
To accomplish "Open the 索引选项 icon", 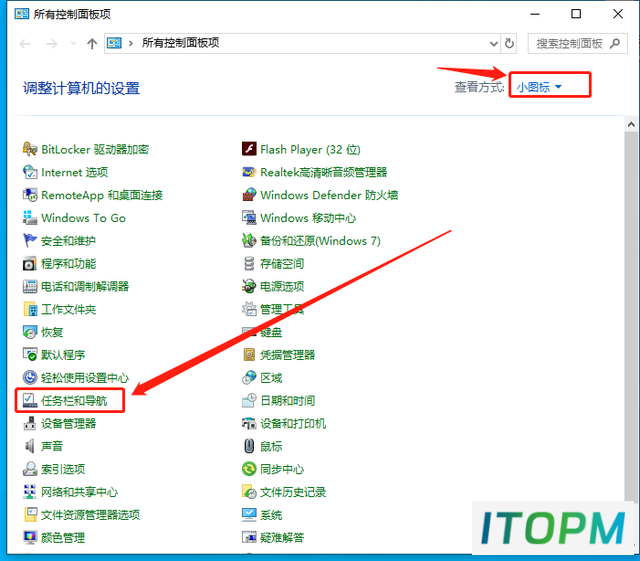I will (30, 469).
